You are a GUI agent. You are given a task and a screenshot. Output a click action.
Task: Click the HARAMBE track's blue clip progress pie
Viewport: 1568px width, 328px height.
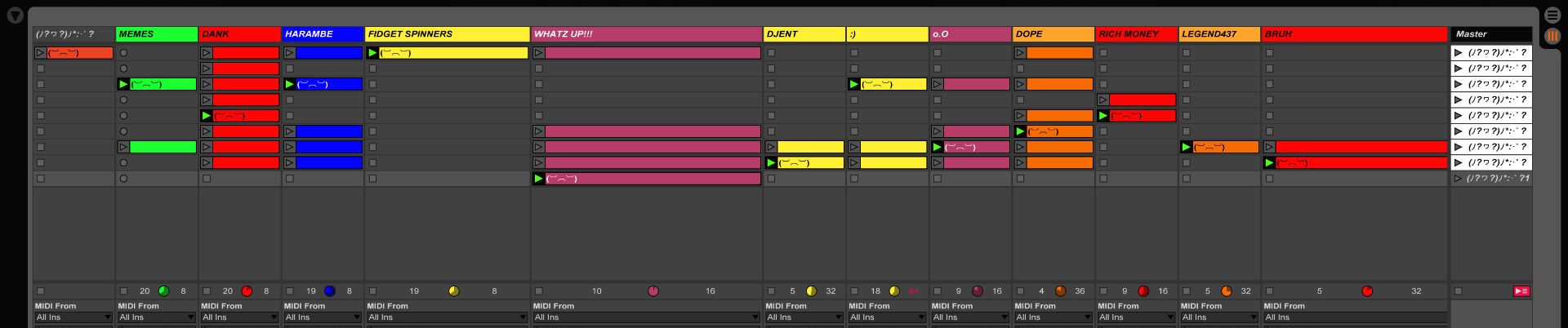click(x=330, y=291)
